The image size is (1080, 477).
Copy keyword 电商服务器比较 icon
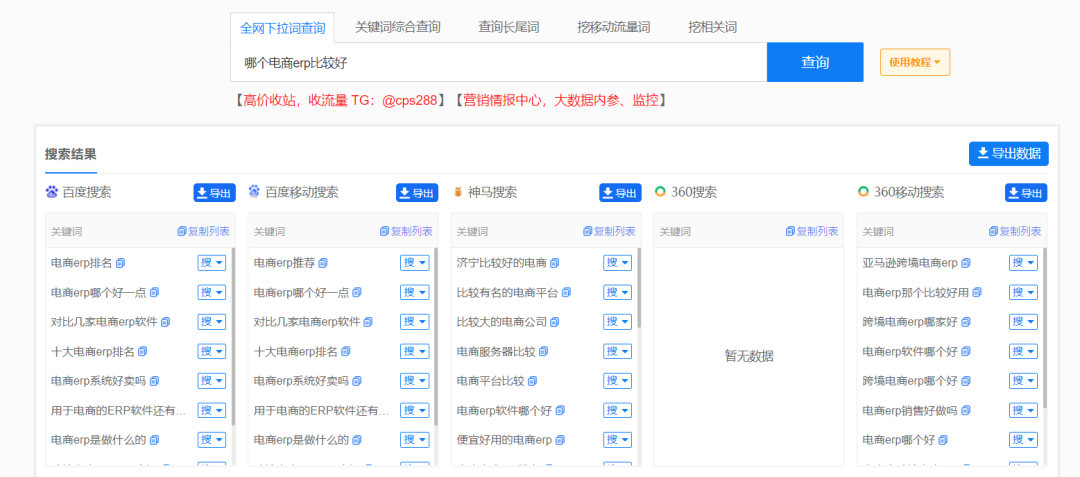tap(543, 351)
